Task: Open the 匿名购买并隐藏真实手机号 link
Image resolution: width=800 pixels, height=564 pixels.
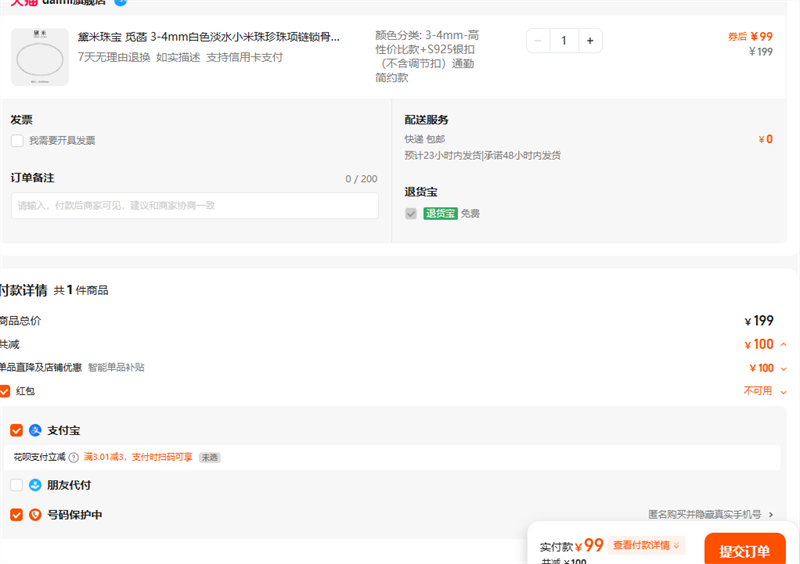Action: [x=711, y=515]
